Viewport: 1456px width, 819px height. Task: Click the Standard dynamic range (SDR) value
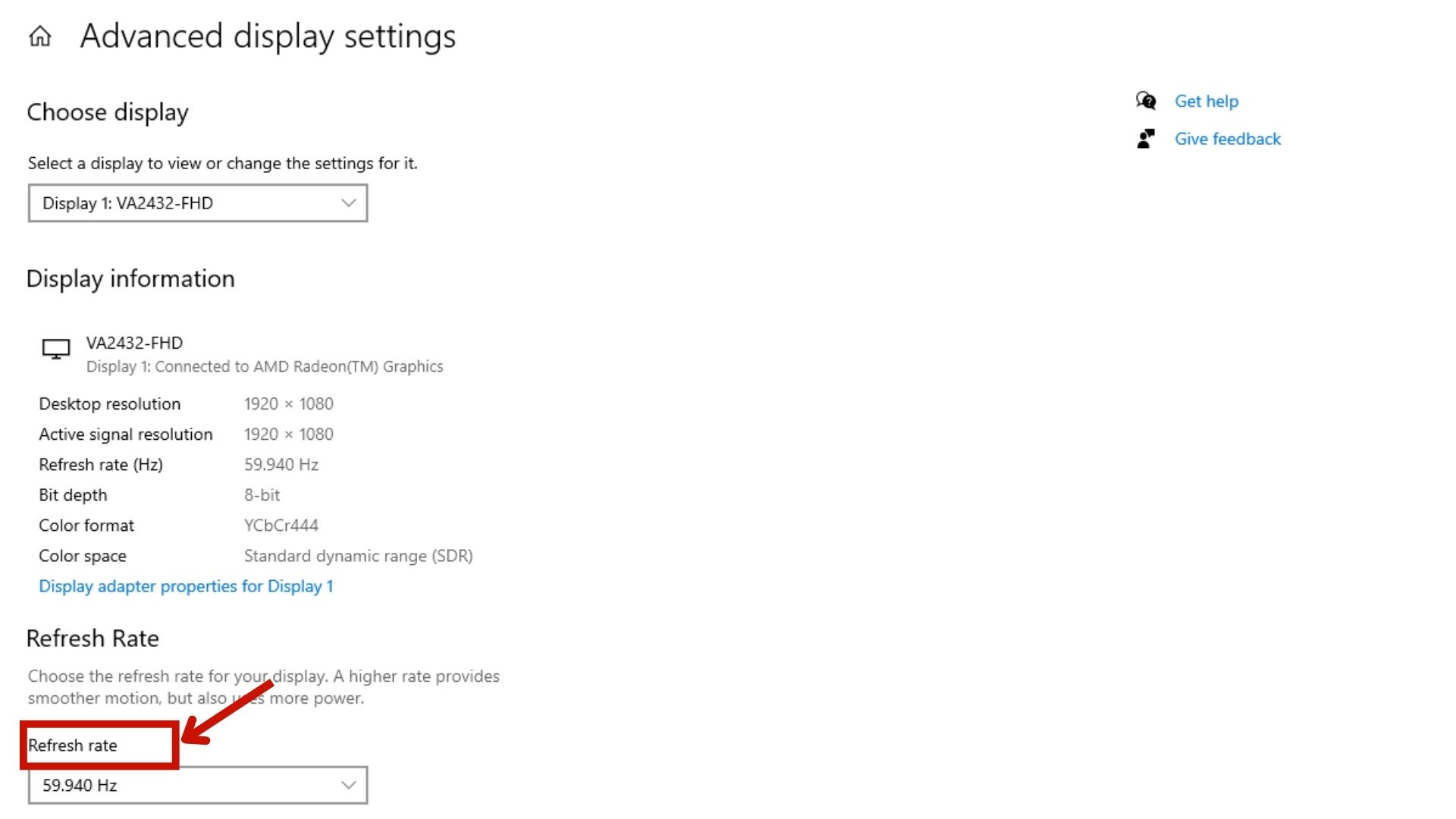(x=358, y=556)
